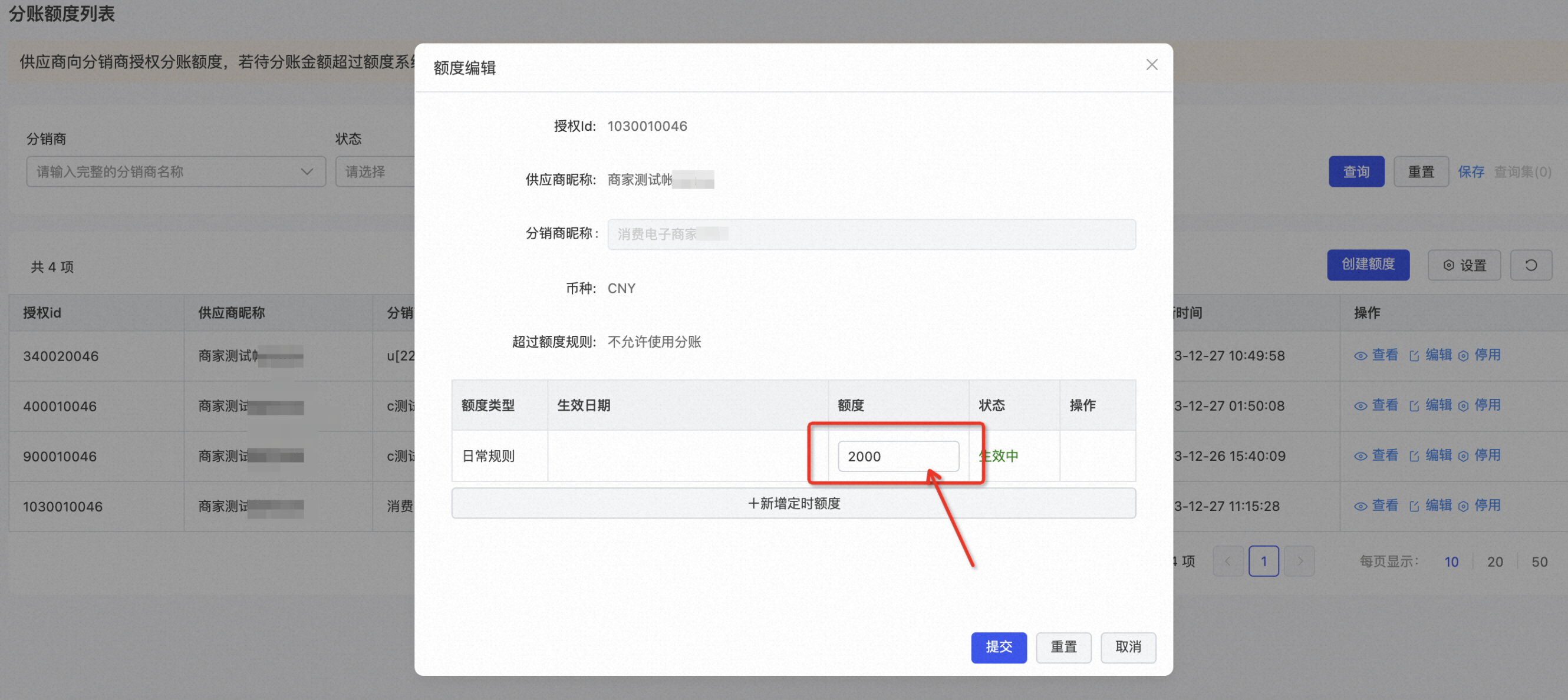This screenshot has height=700, width=1568.
Task: Click 币种 value CNY
Action: 621,288
